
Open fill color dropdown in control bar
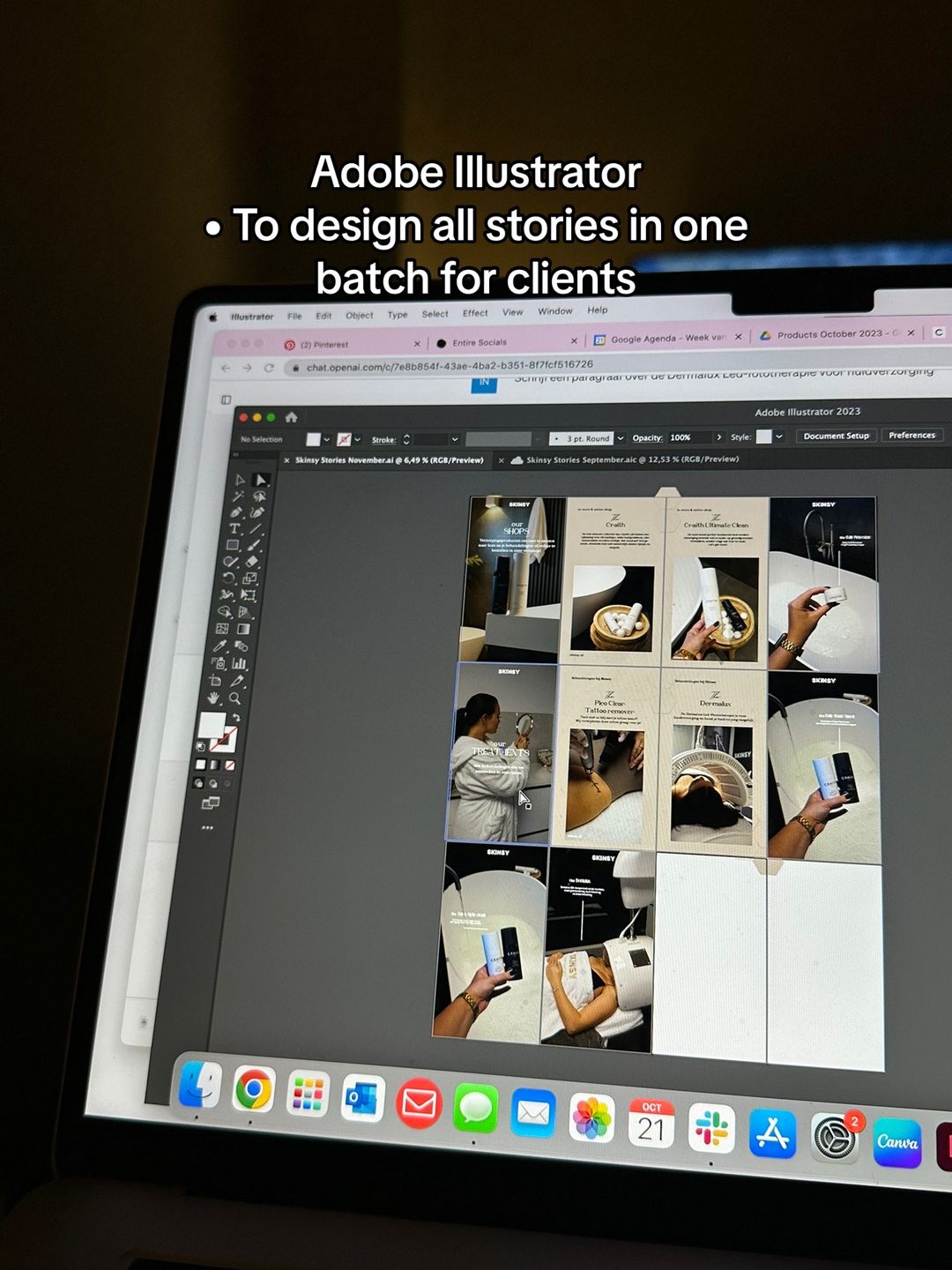[326, 438]
